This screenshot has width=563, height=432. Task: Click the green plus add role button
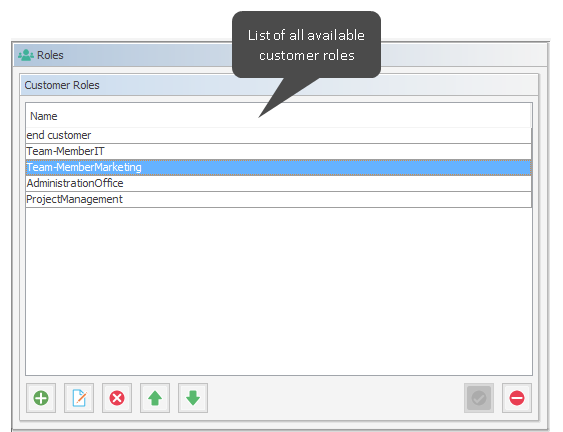coord(41,398)
